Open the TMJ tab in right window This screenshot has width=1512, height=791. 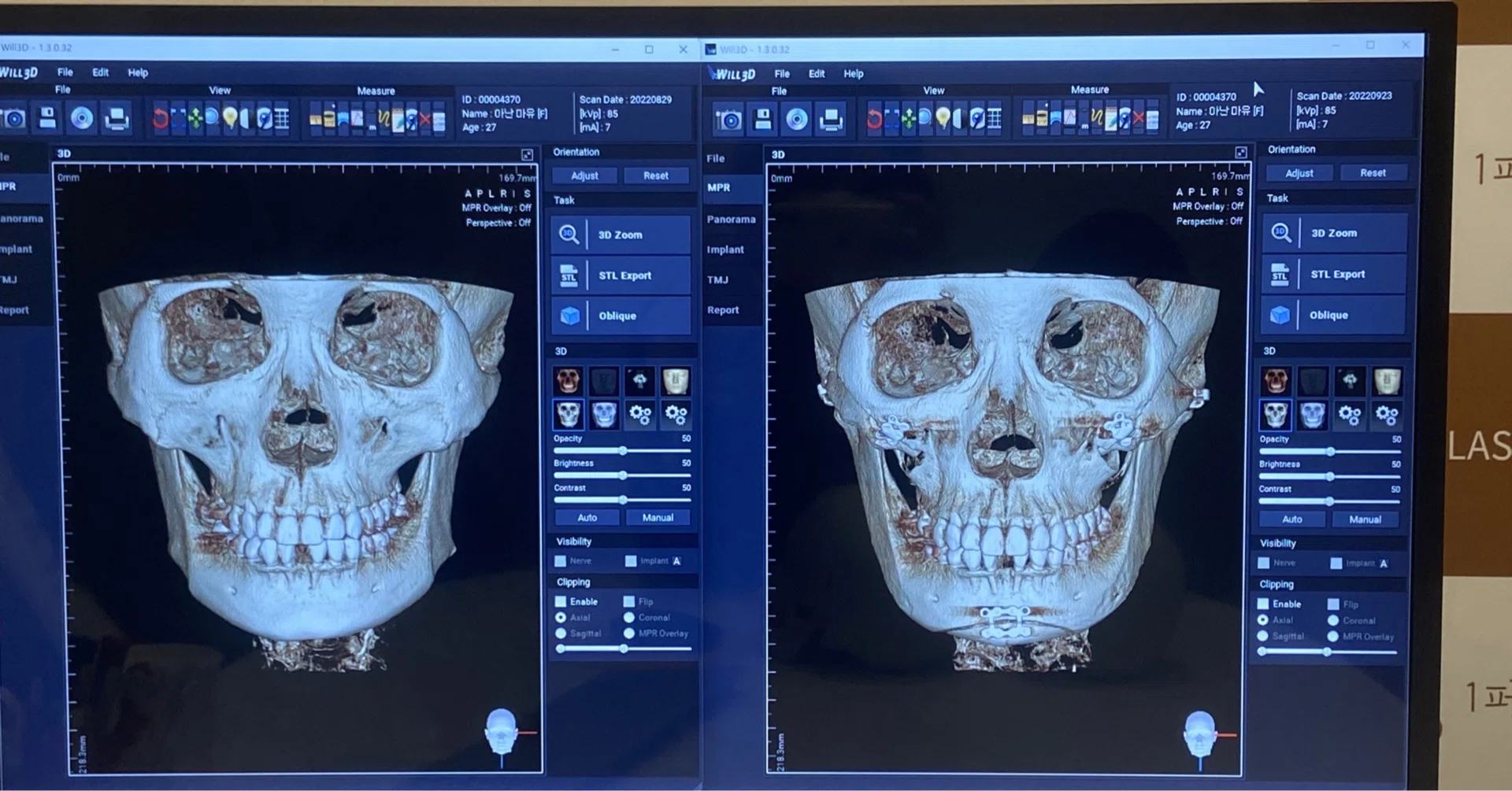717,279
